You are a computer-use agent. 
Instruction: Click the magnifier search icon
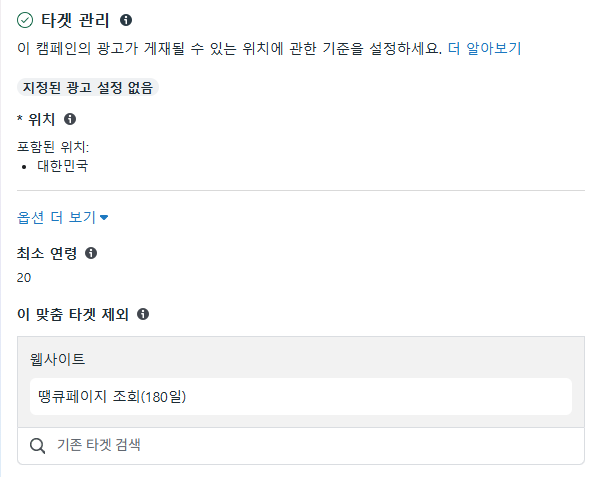tap(38, 445)
